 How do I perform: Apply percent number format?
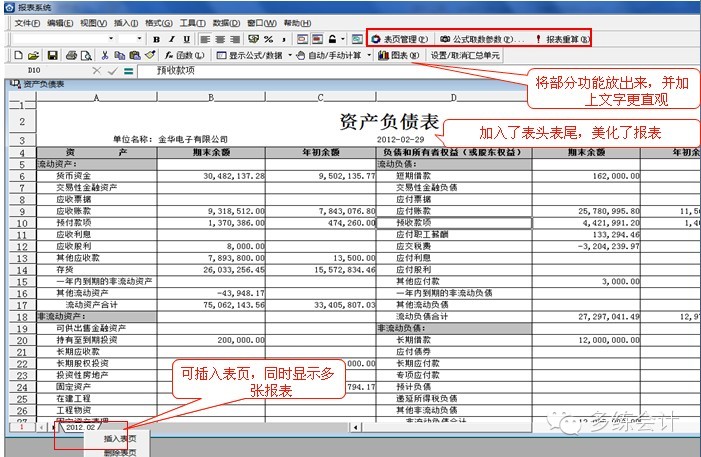coord(268,39)
